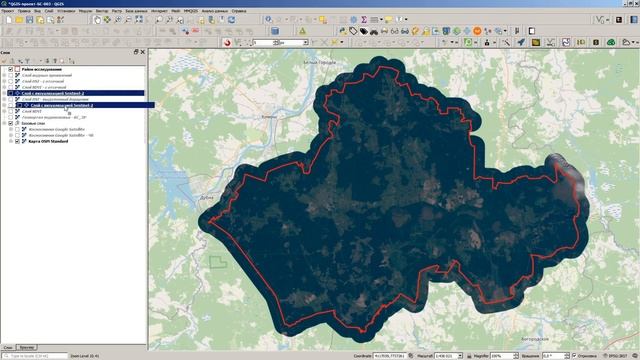Click the yellow padlock plugin icon
Image resolution: width=640 pixels, height=360 pixels.
[x=426, y=31]
